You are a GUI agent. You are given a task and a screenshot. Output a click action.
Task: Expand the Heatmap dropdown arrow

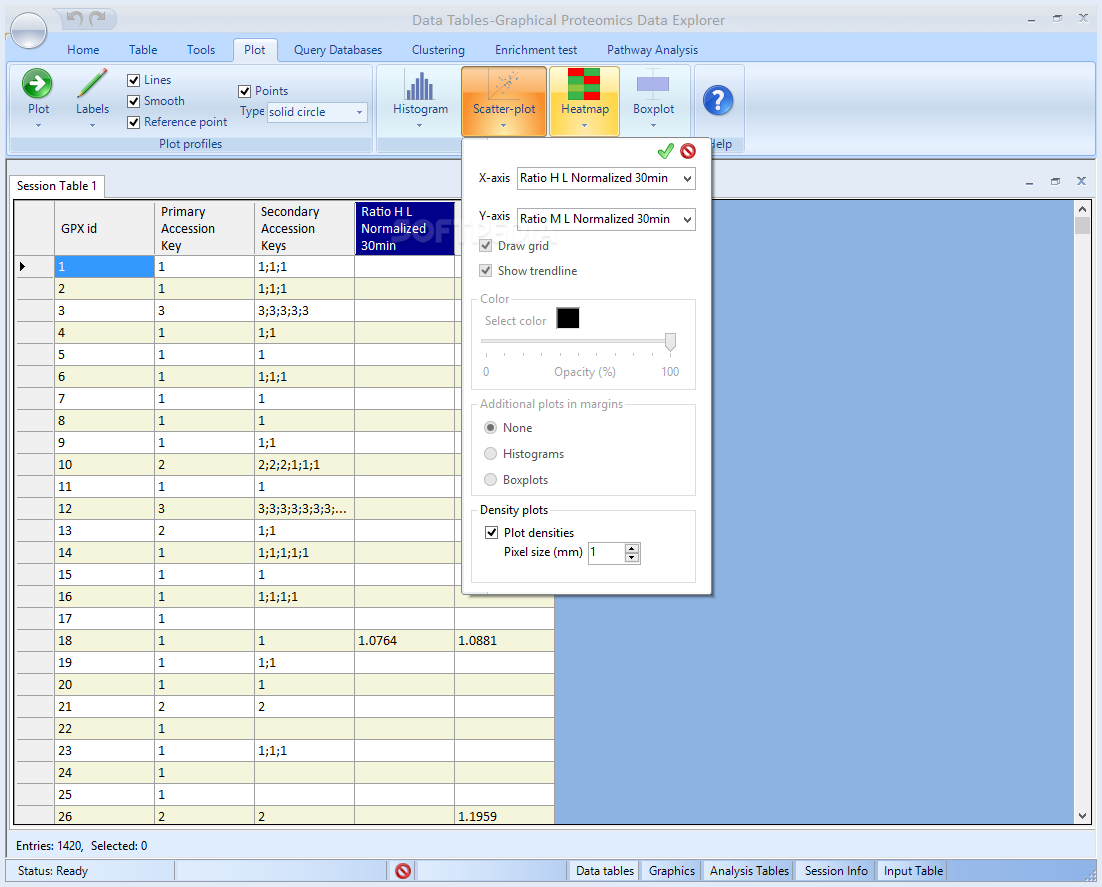[584, 126]
